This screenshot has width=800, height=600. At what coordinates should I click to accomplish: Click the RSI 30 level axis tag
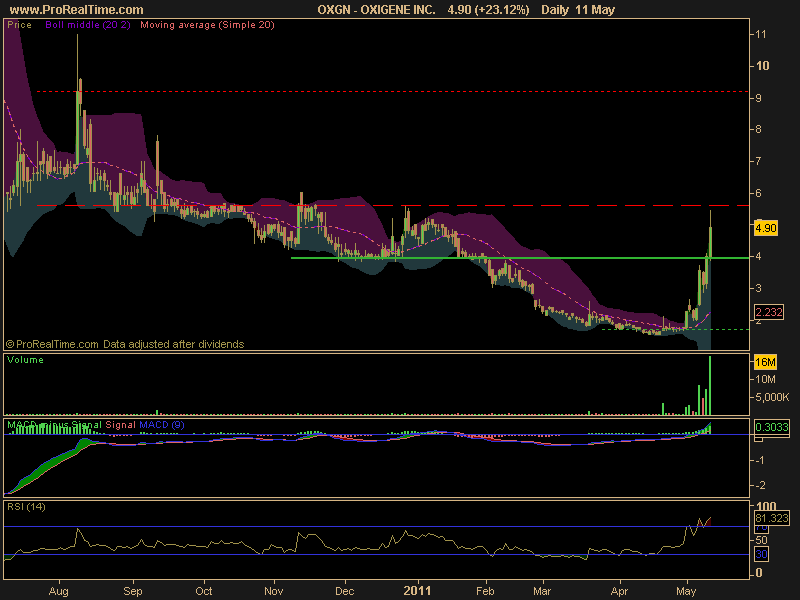(x=761, y=554)
